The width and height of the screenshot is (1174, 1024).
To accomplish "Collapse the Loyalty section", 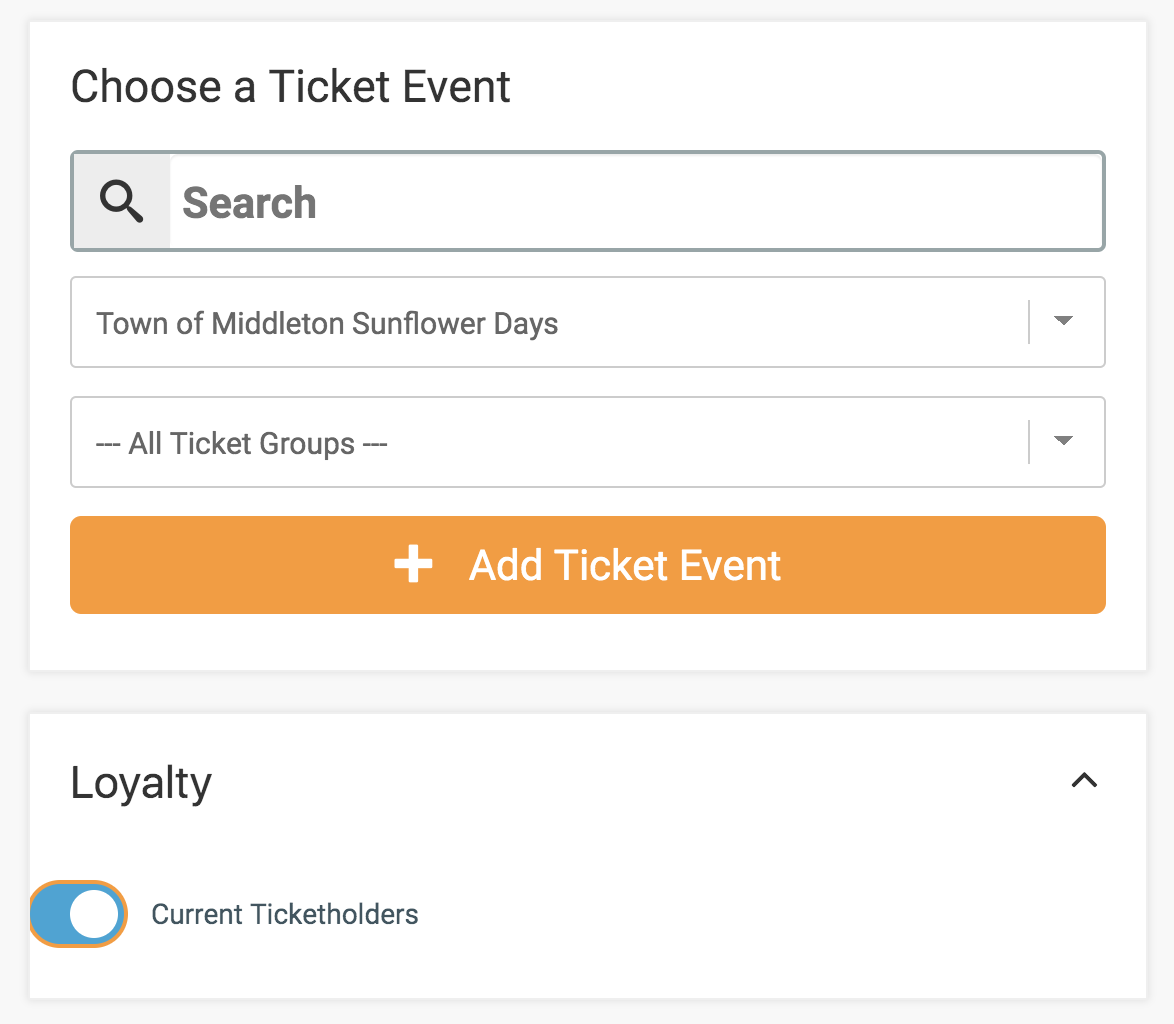I will [x=1084, y=781].
